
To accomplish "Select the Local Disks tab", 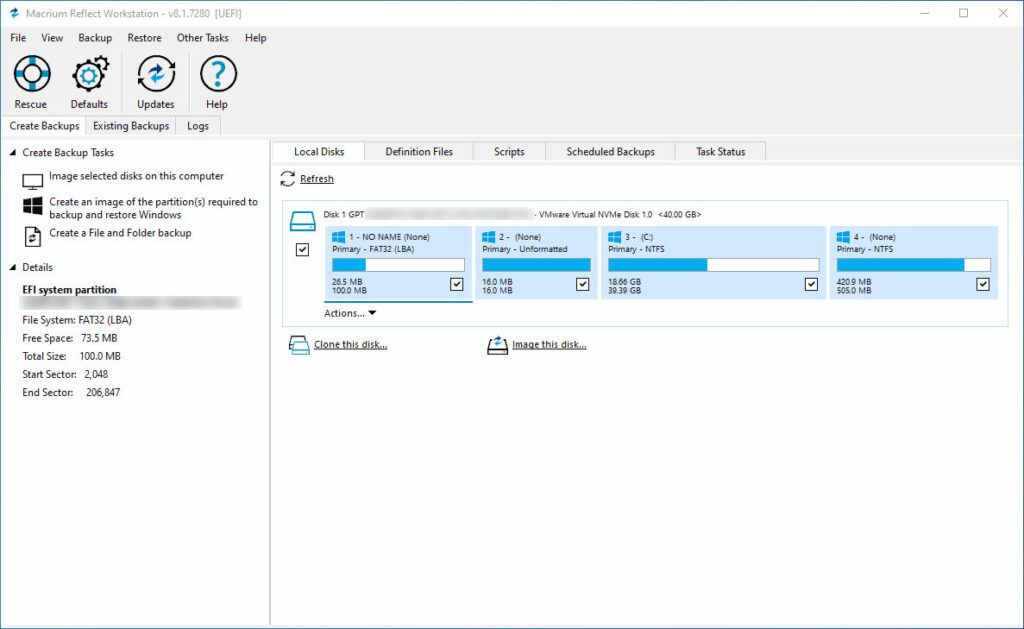I will click(x=319, y=152).
